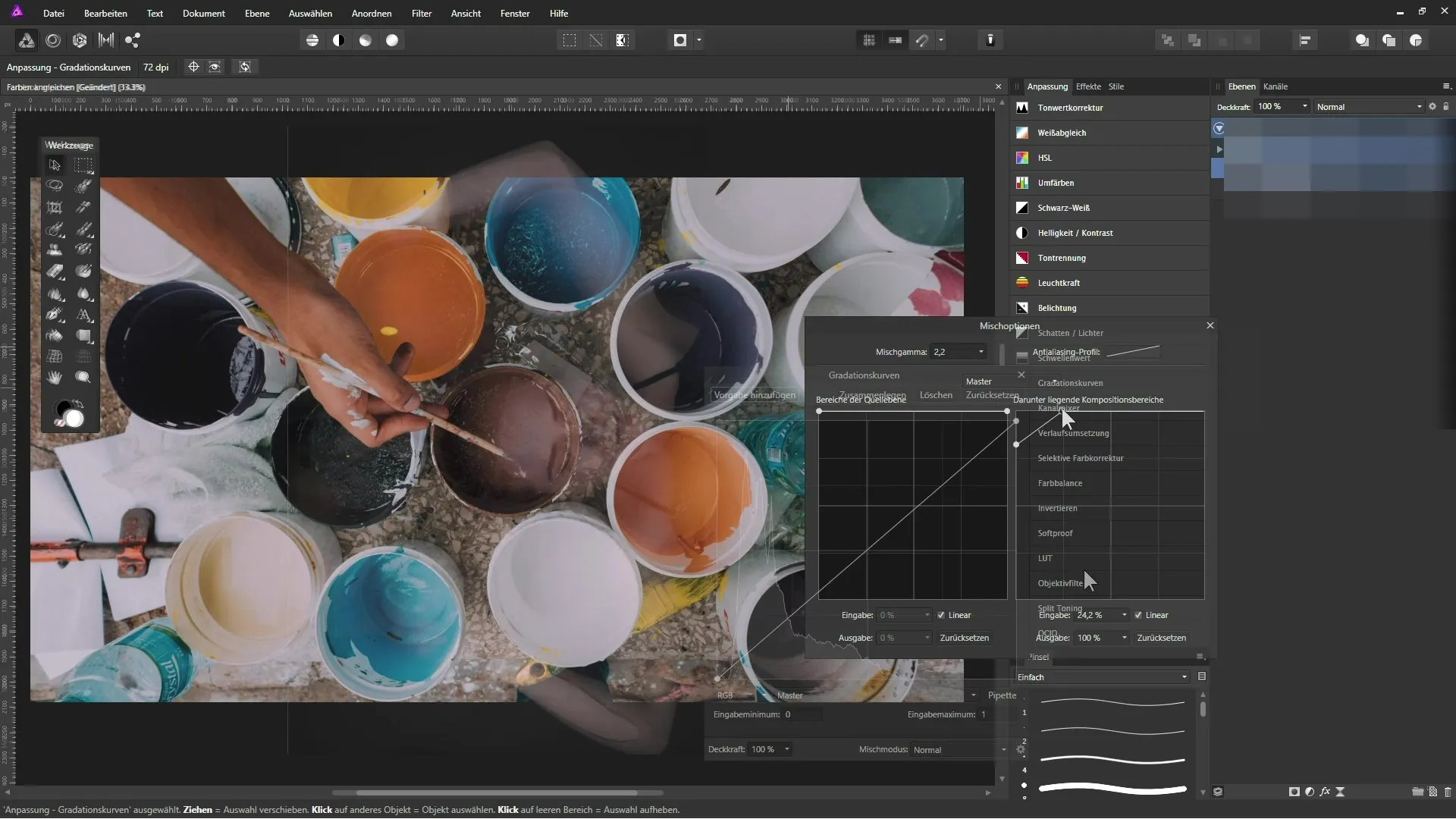Switch to the Kanäle tab
This screenshot has width=1456, height=819.
pos(1276,86)
